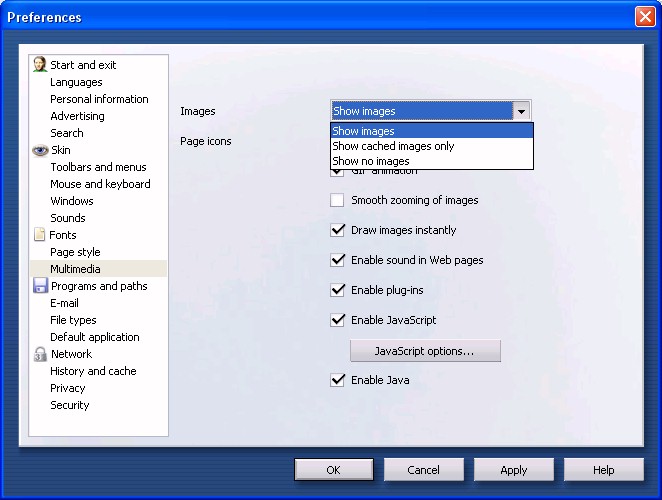The width and height of the screenshot is (662, 500).
Task: Go to History and cache settings
Action: tap(93, 371)
